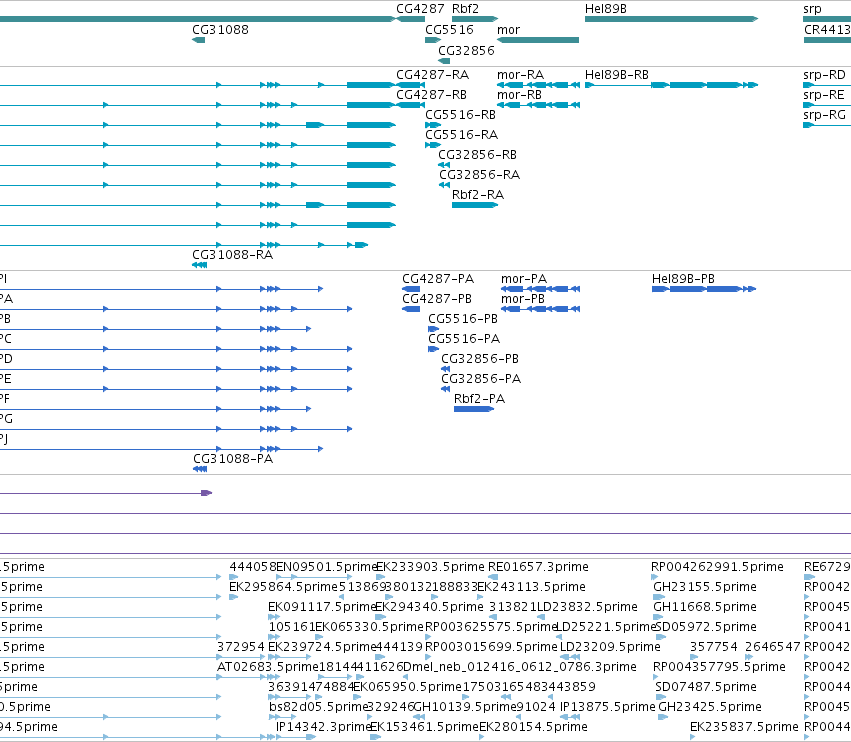Select the CG5516 gene label
The height and width of the screenshot is (742, 851).
click(x=449, y=29)
